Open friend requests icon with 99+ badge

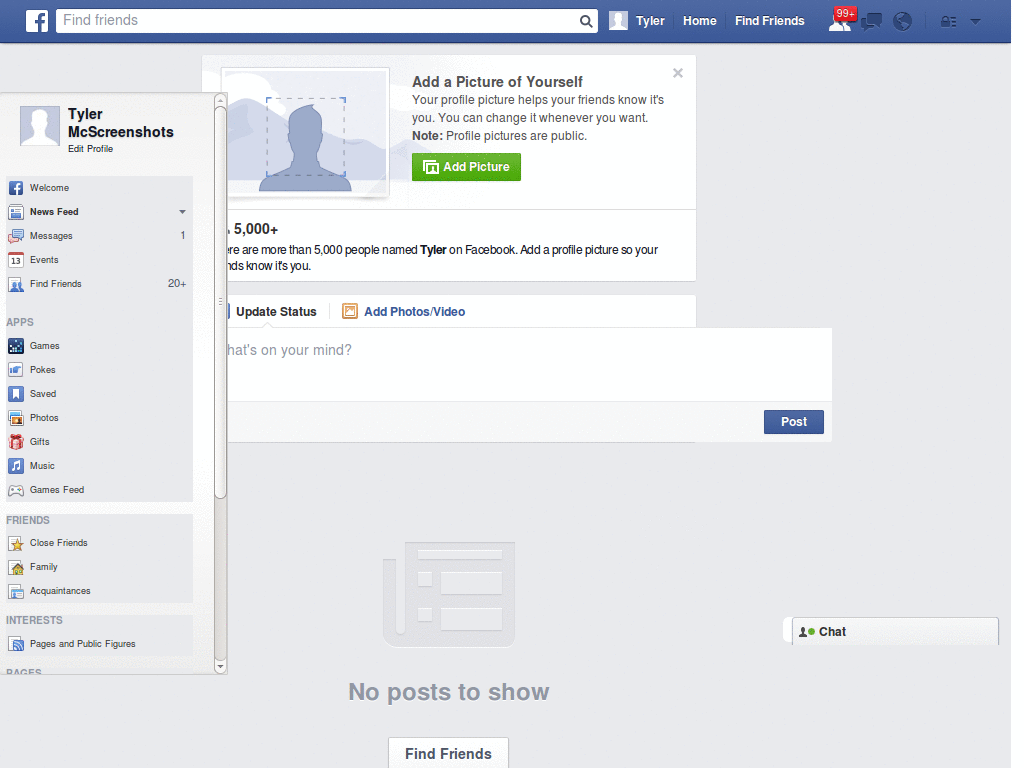pyautogui.click(x=841, y=20)
